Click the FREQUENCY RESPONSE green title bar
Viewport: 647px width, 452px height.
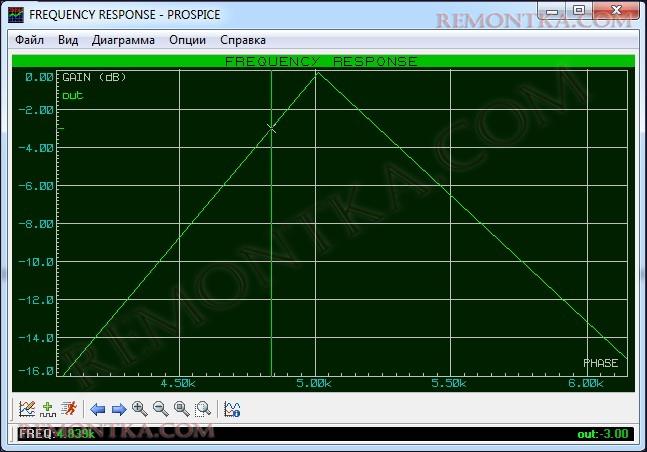[x=322, y=61]
